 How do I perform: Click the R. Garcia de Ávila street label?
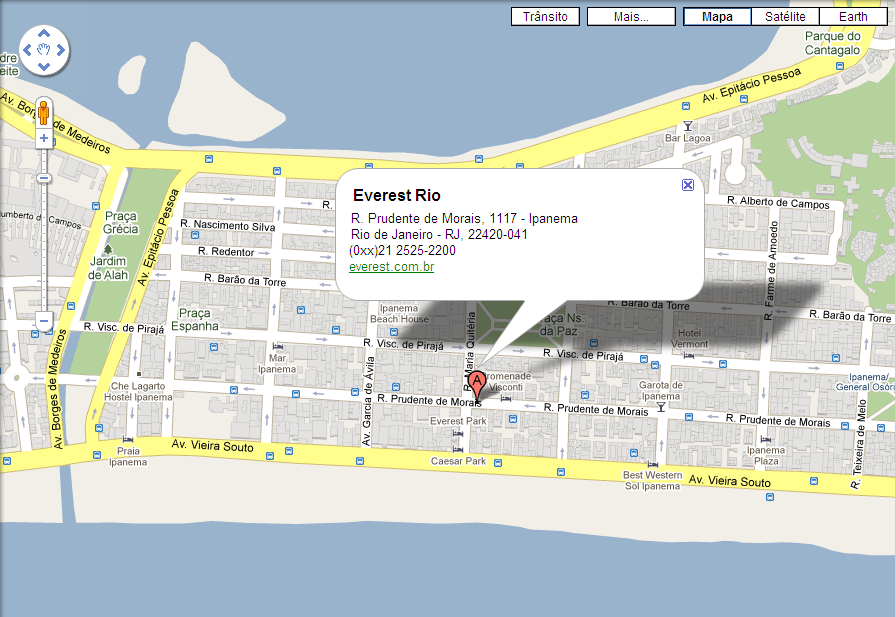(x=367, y=401)
